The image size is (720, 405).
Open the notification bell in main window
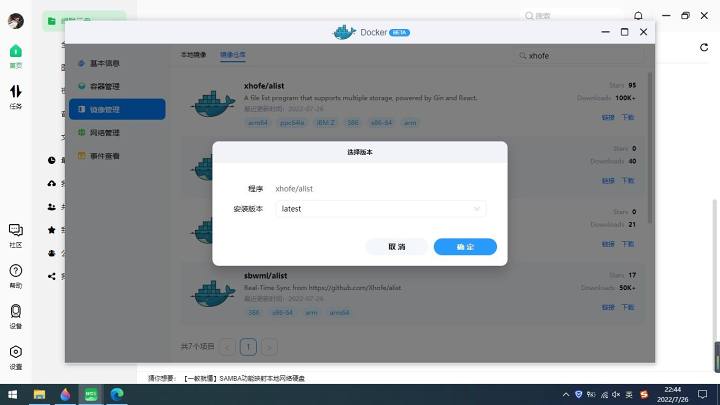[x=638, y=16]
